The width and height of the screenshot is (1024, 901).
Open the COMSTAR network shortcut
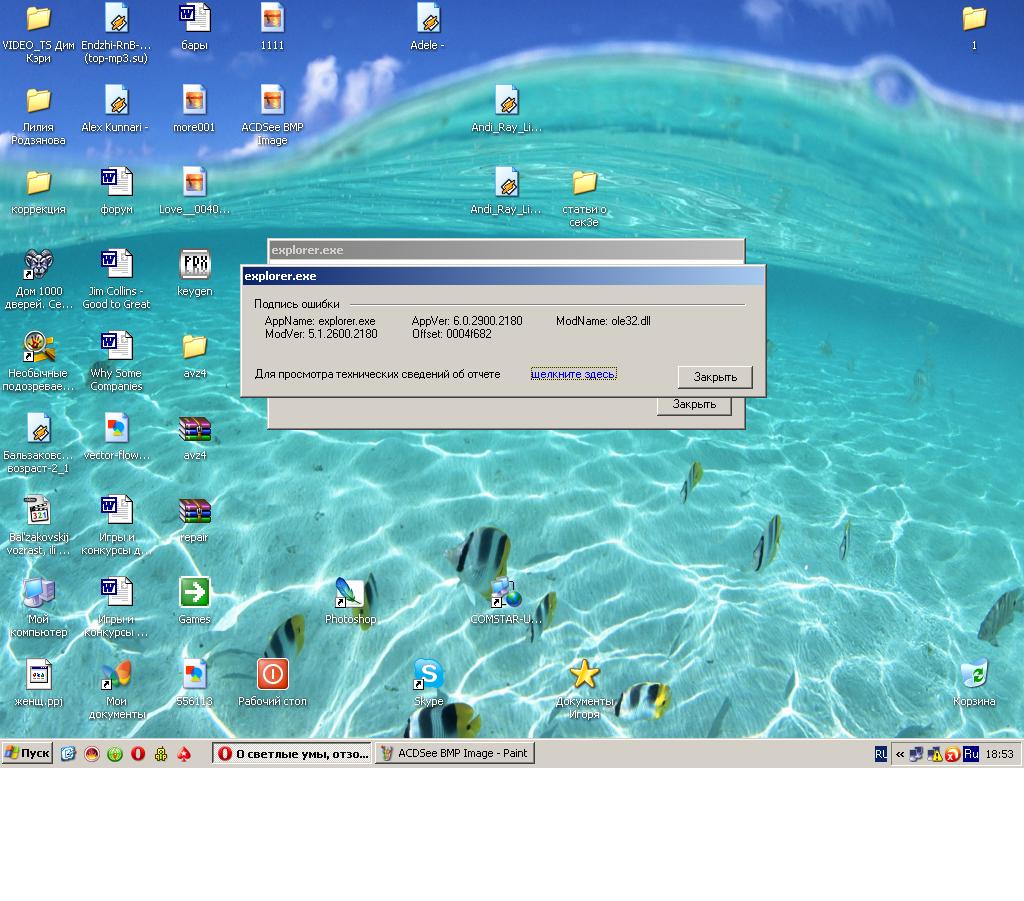[x=506, y=593]
